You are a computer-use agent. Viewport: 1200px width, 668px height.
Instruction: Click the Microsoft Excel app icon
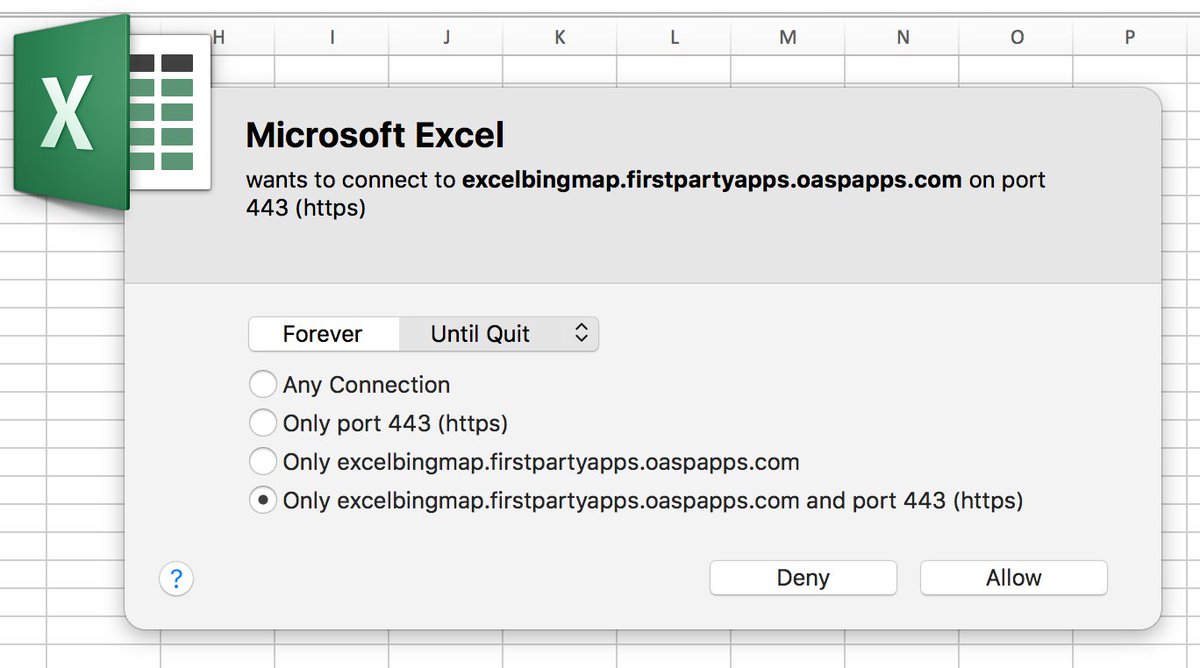point(112,112)
